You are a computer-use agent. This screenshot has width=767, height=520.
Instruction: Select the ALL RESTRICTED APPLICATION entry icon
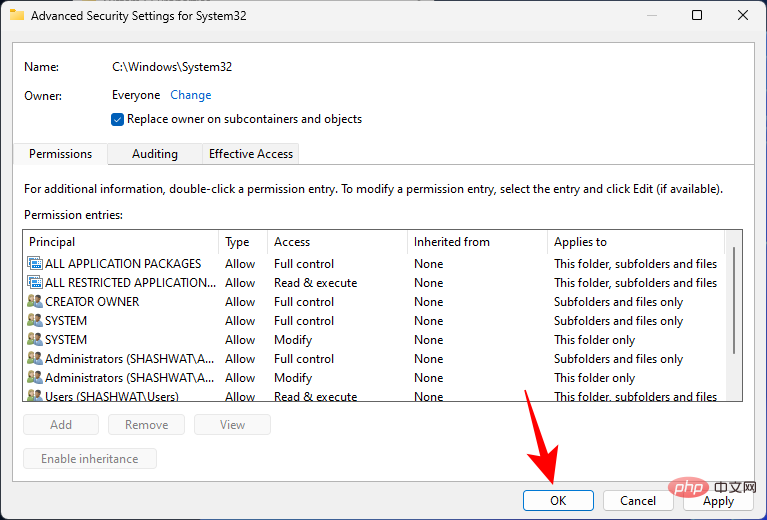click(x=35, y=283)
